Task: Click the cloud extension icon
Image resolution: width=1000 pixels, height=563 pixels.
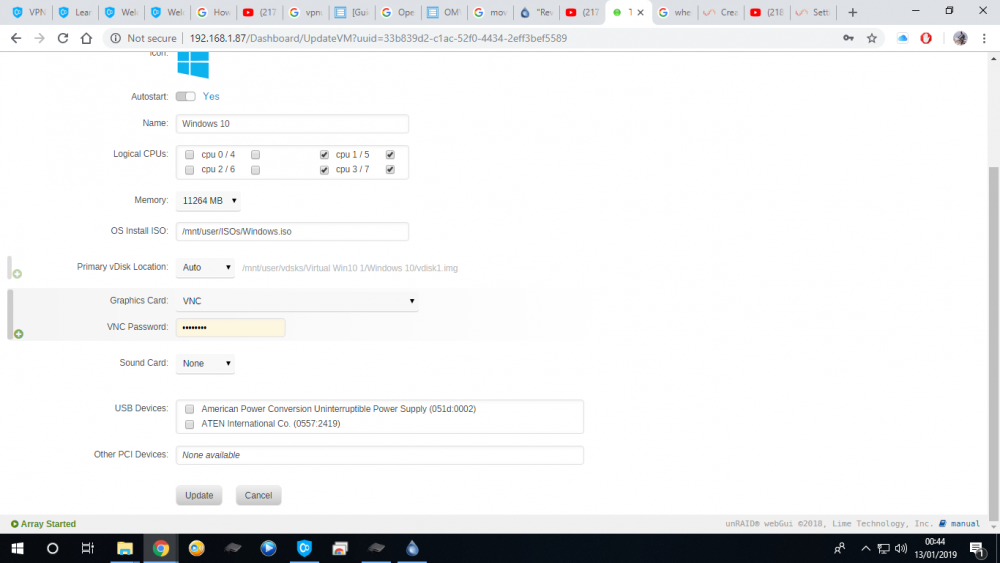Action: click(x=902, y=38)
